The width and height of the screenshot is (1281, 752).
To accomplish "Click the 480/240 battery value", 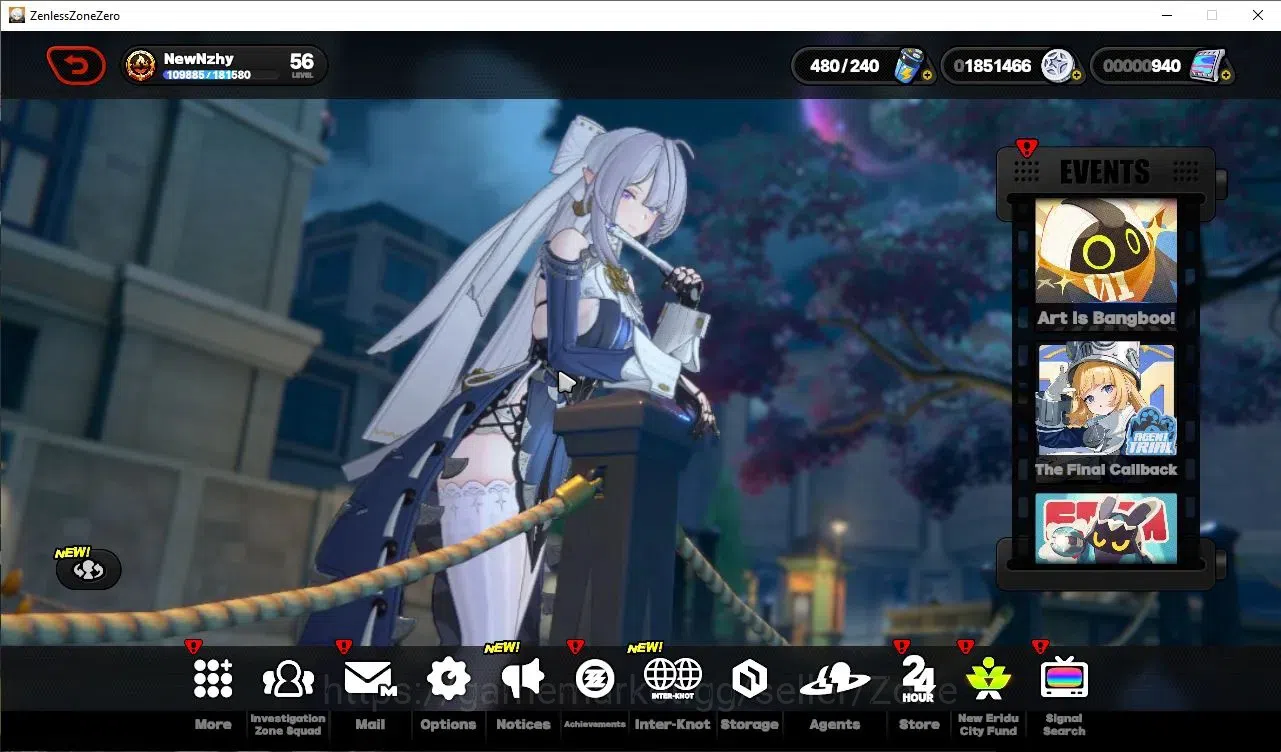I will click(x=844, y=66).
